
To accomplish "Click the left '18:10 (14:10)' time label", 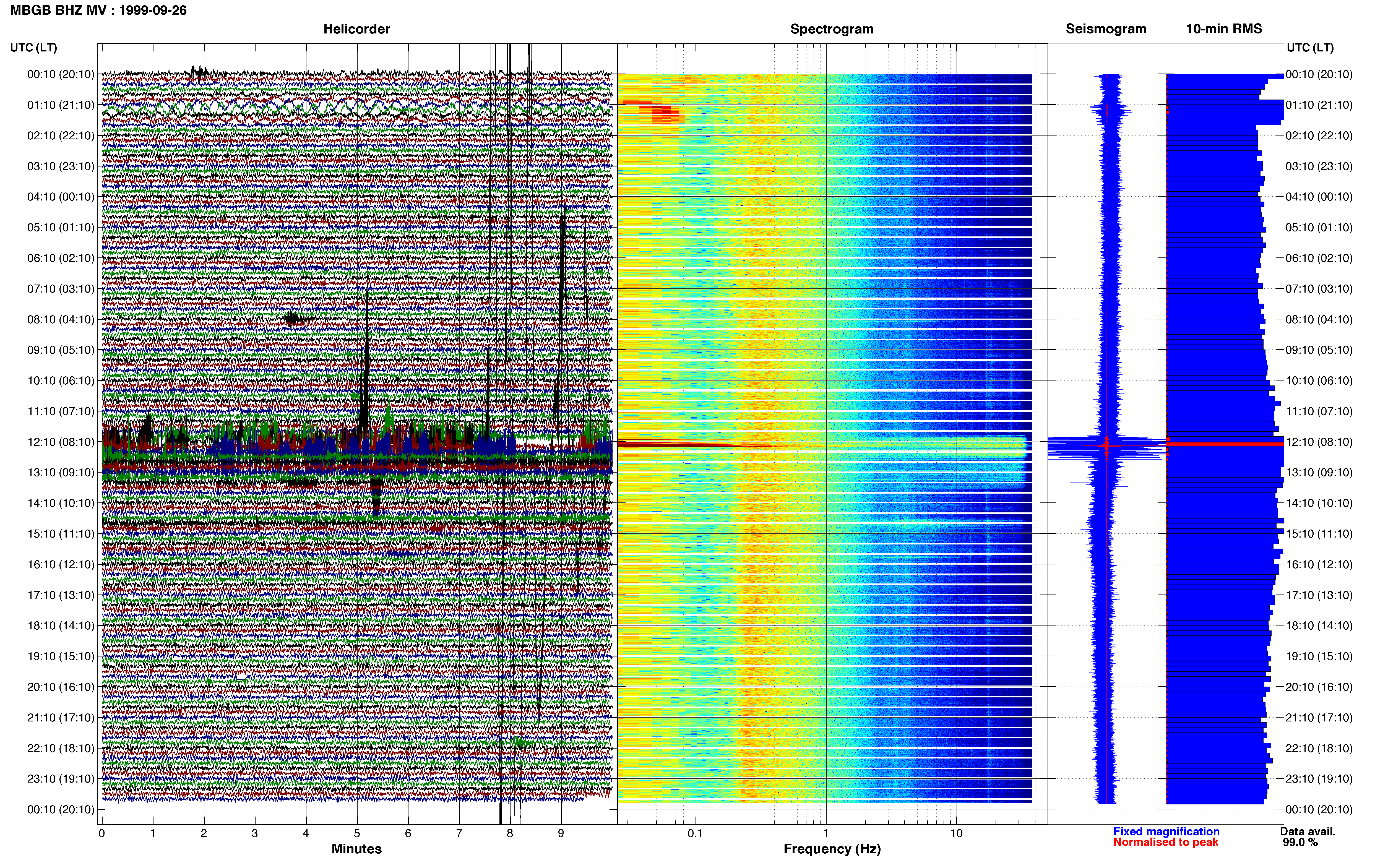I will pos(61,625).
